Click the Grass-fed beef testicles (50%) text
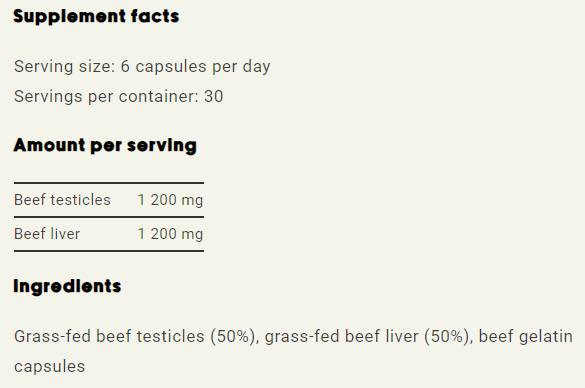 136,337
